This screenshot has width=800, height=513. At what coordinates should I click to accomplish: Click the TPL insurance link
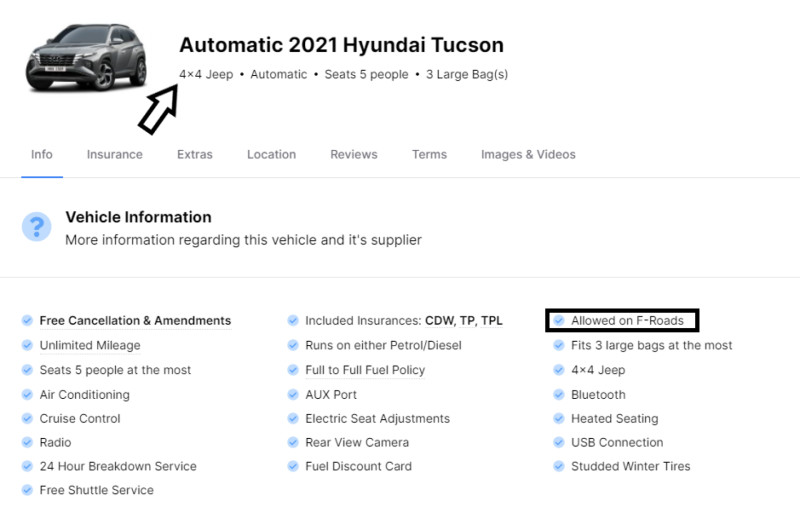click(x=491, y=321)
